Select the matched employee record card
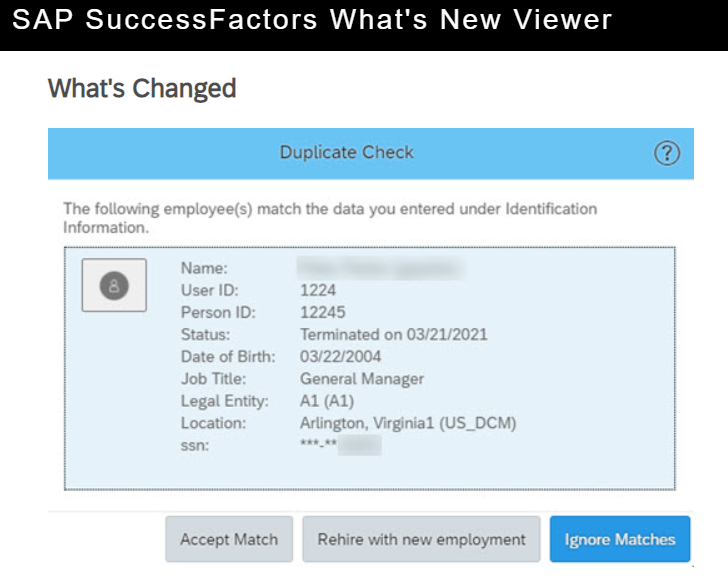This screenshot has width=728, height=576. click(370, 369)
